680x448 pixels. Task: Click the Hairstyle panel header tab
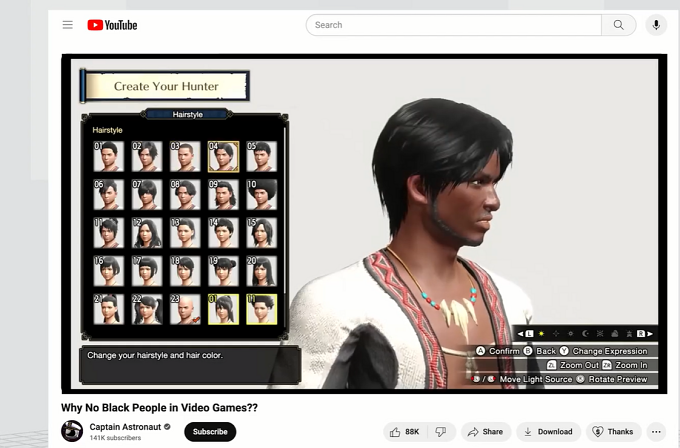(187, 114)
